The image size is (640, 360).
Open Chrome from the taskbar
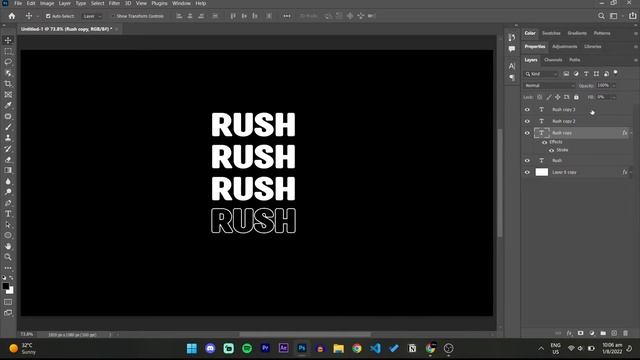[357, 348]
